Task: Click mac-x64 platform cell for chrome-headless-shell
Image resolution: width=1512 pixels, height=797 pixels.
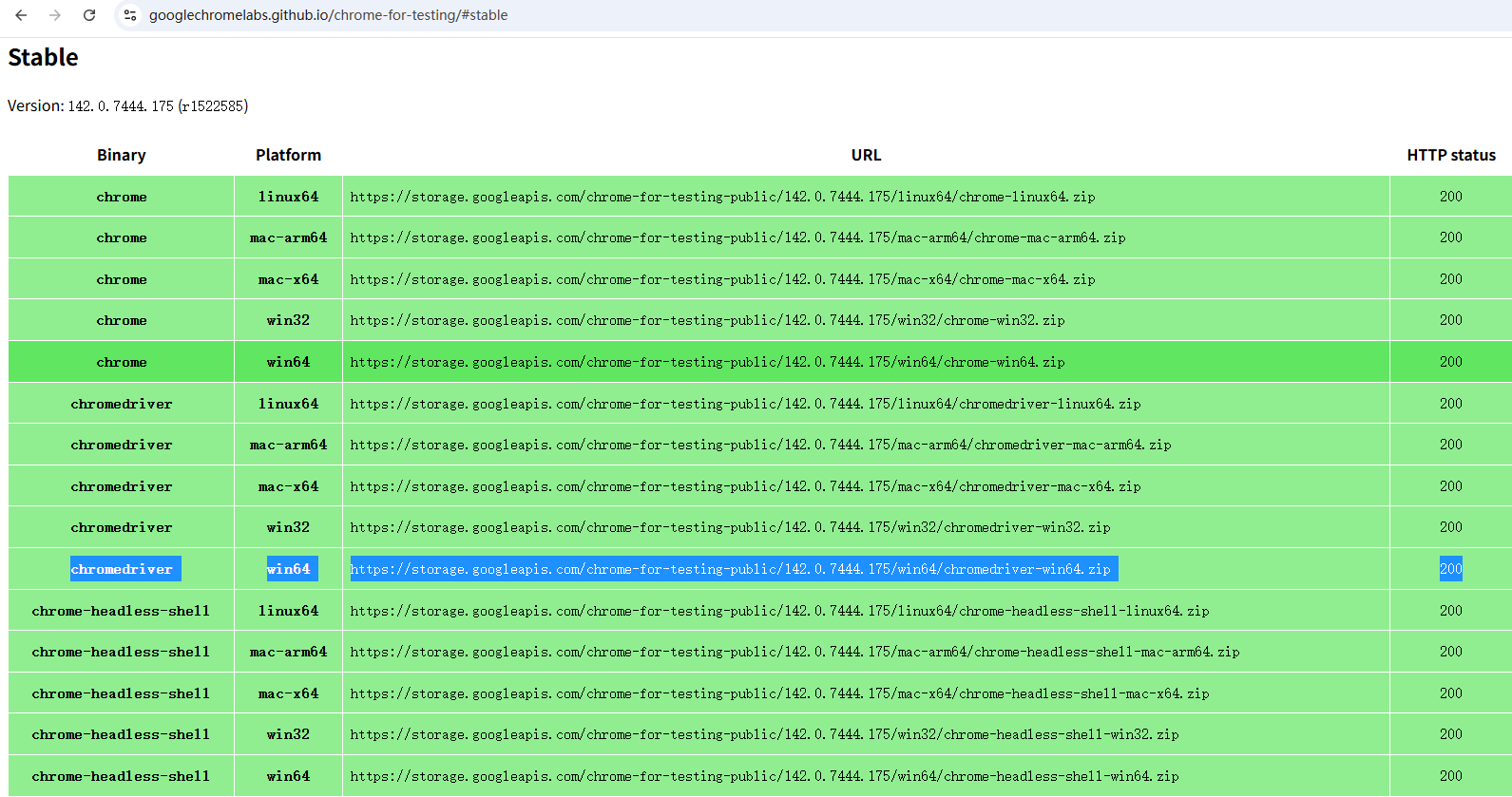Action: (288, 693)
